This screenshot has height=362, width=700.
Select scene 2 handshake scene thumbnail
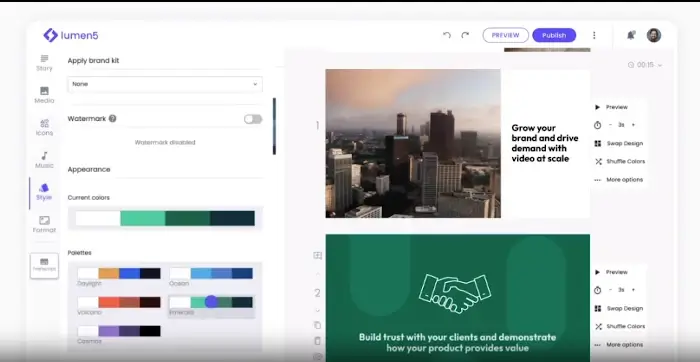point(458,298)
